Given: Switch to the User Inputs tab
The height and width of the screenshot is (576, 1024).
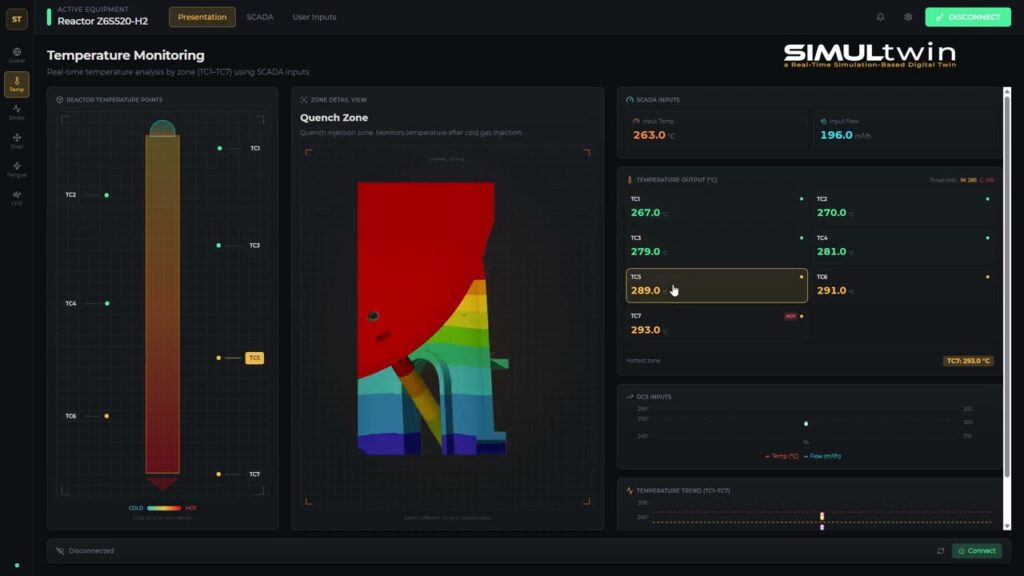Looking at the screenshot, I should pos(314,17).
